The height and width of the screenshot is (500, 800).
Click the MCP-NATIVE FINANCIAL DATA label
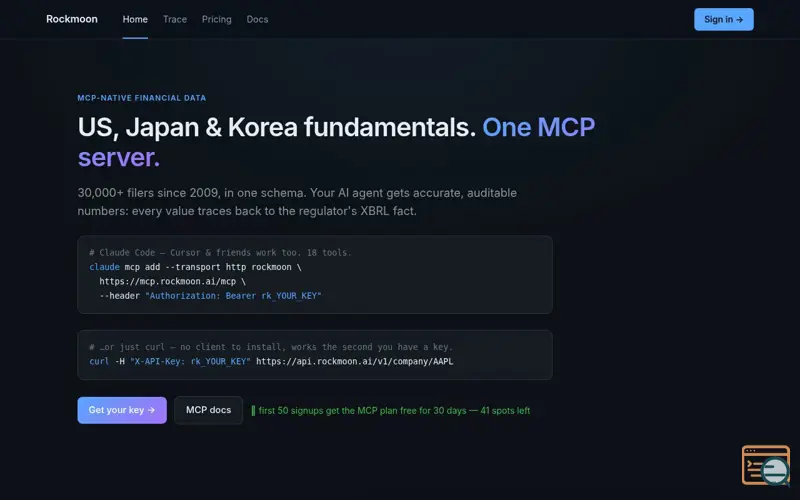click(x=142, y=98)
